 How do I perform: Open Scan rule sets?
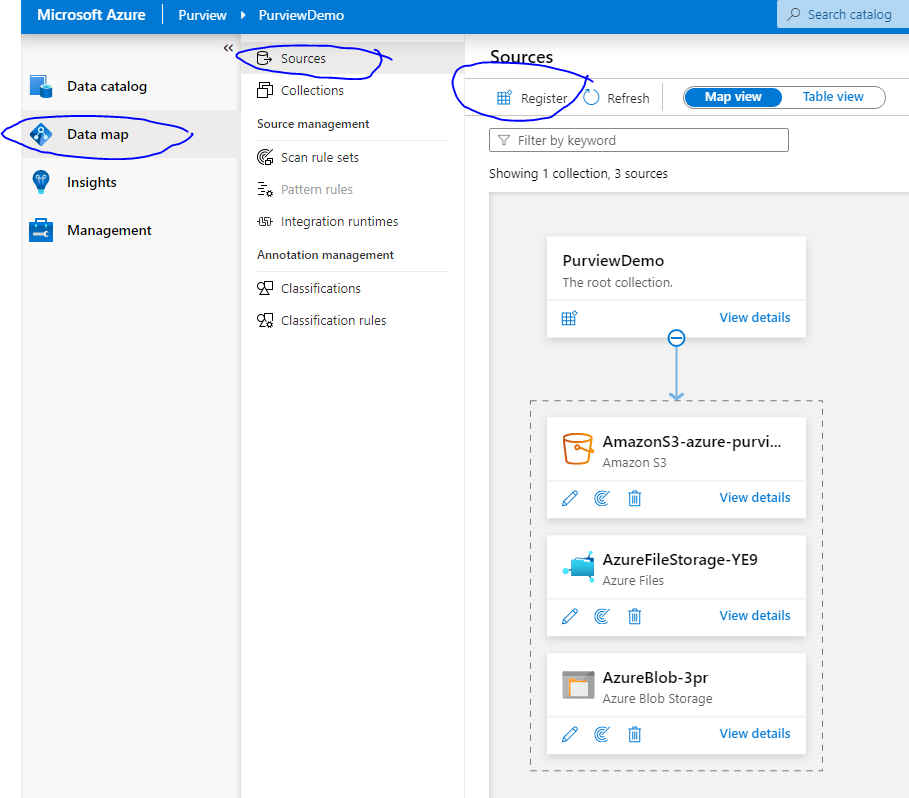352,157
